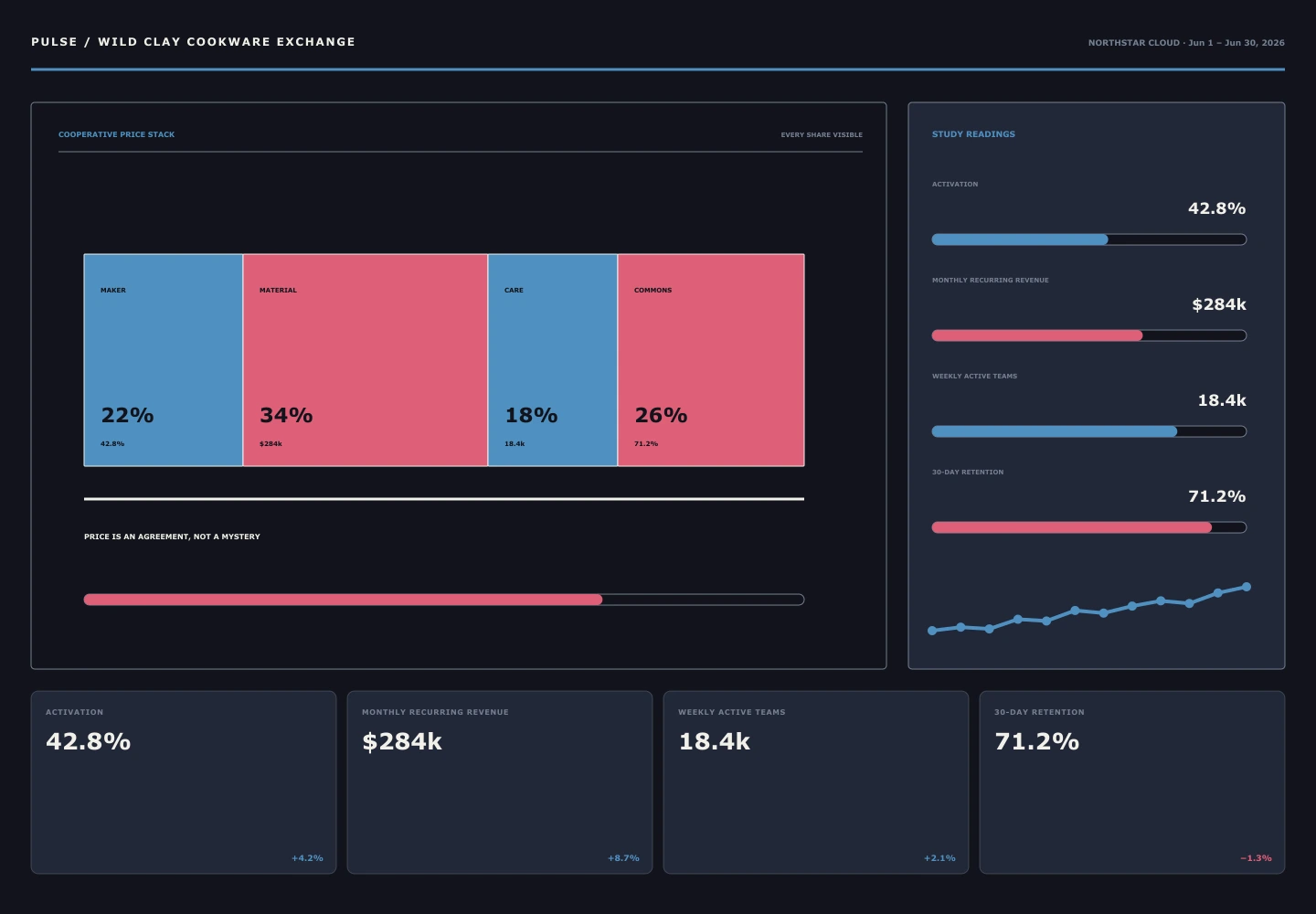Click the "STUDY READINGS" panel heading
Image resolution: width=1316 pixels, height=914 pixels.
pos(973,134)
